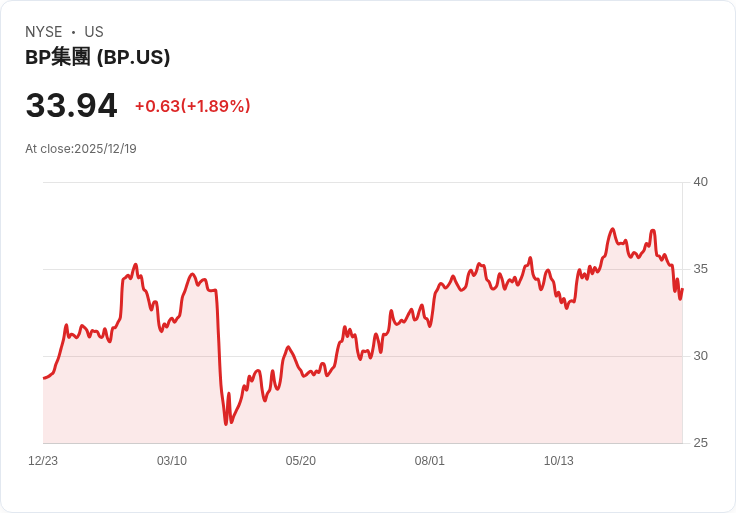Select the 05/20 date on x-axis
736x513 pixels.
point(300,460)
